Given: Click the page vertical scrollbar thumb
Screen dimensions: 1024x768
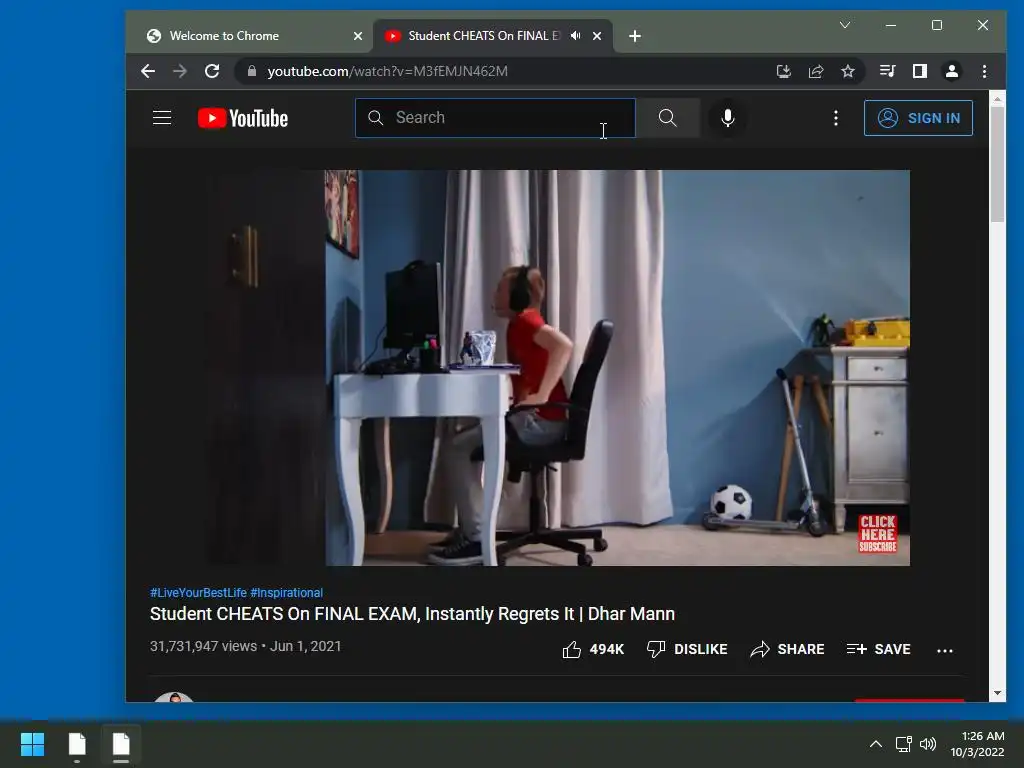Looking at the screenshot, I should pos(997,163).
